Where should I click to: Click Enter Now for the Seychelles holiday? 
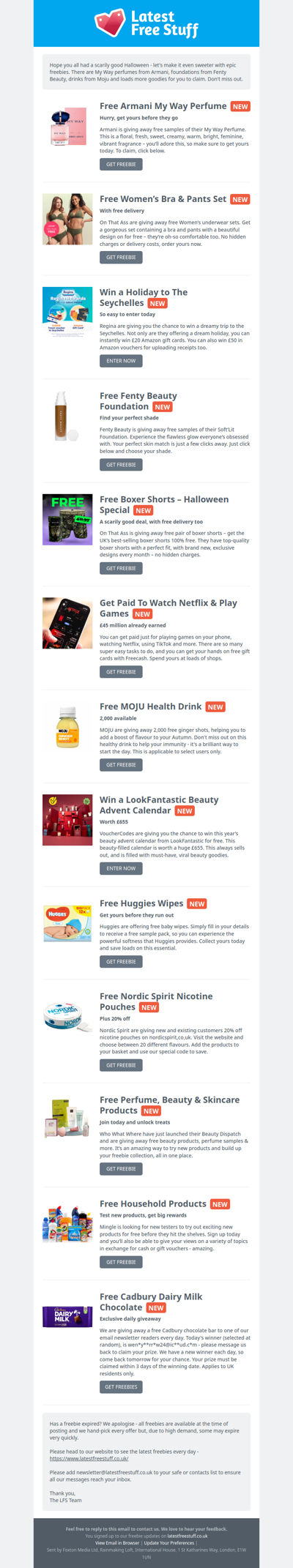(121, 361)
